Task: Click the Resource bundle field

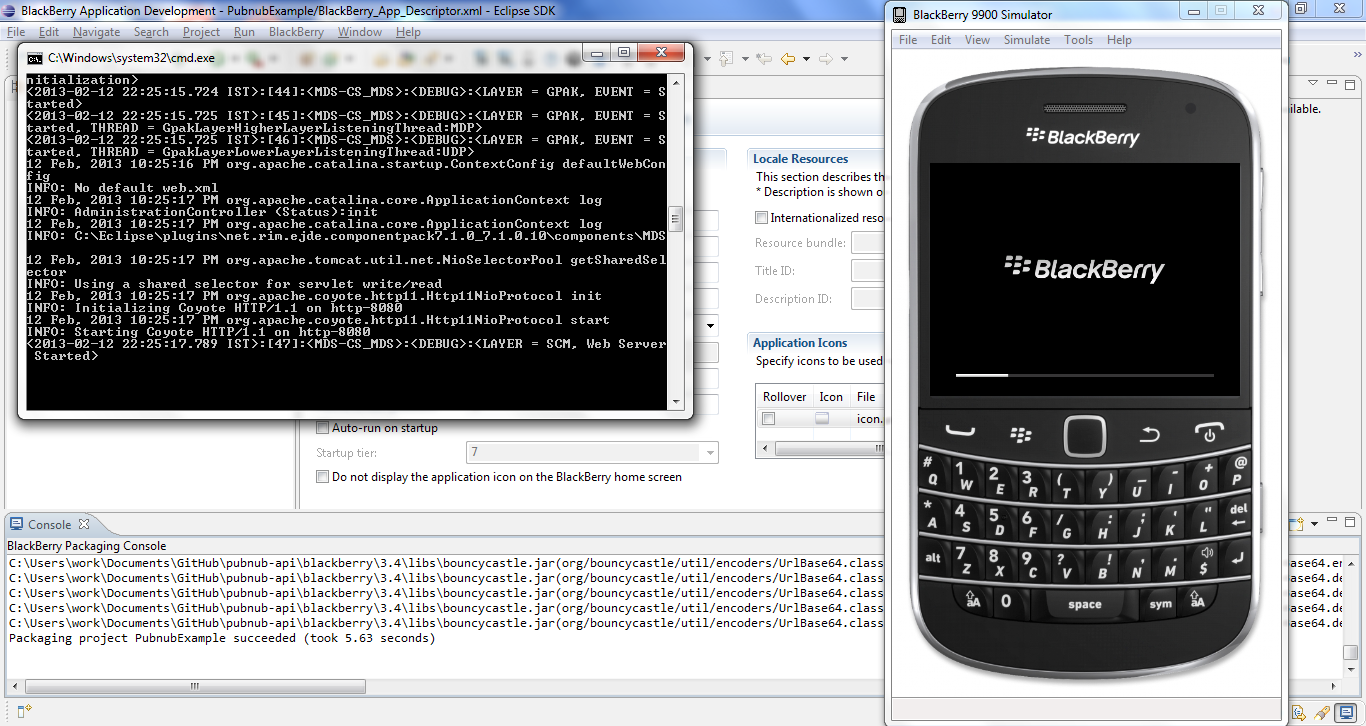Action: click(x=868, y=243)
